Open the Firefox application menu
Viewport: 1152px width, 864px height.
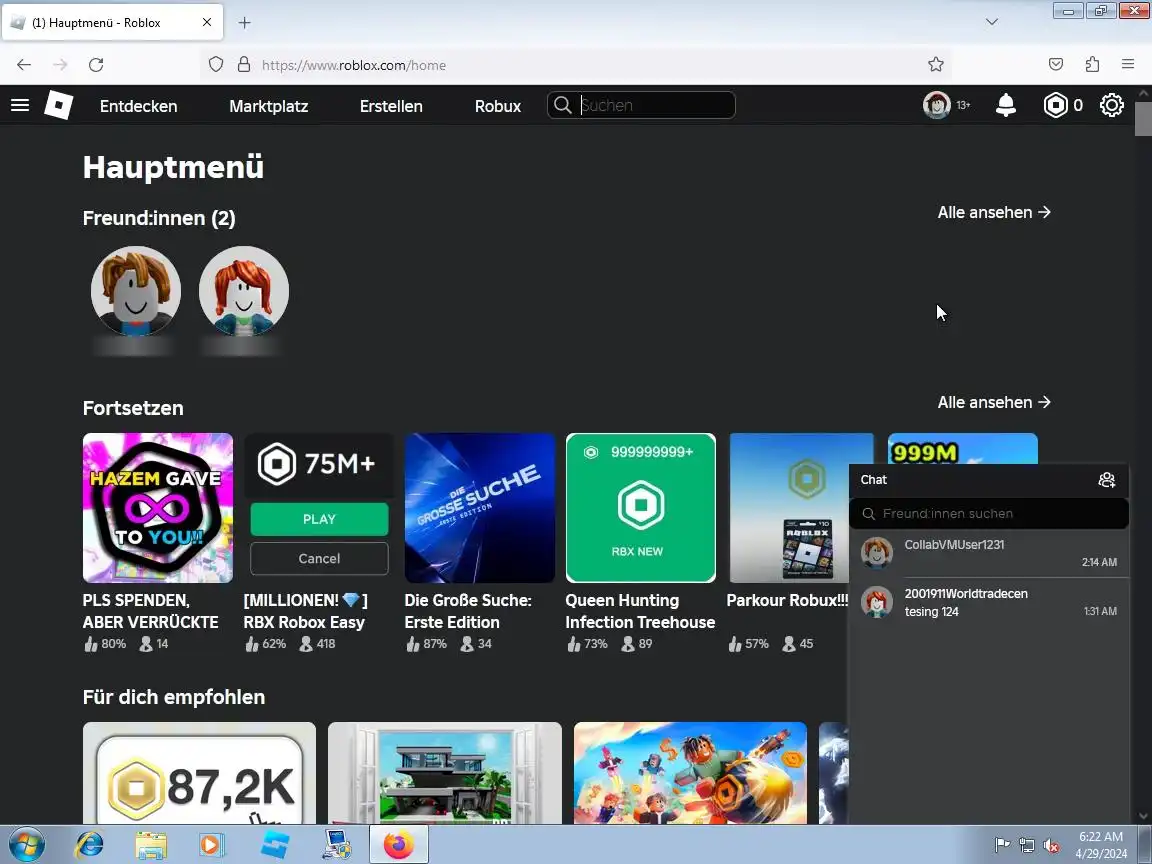point(1128,65)
